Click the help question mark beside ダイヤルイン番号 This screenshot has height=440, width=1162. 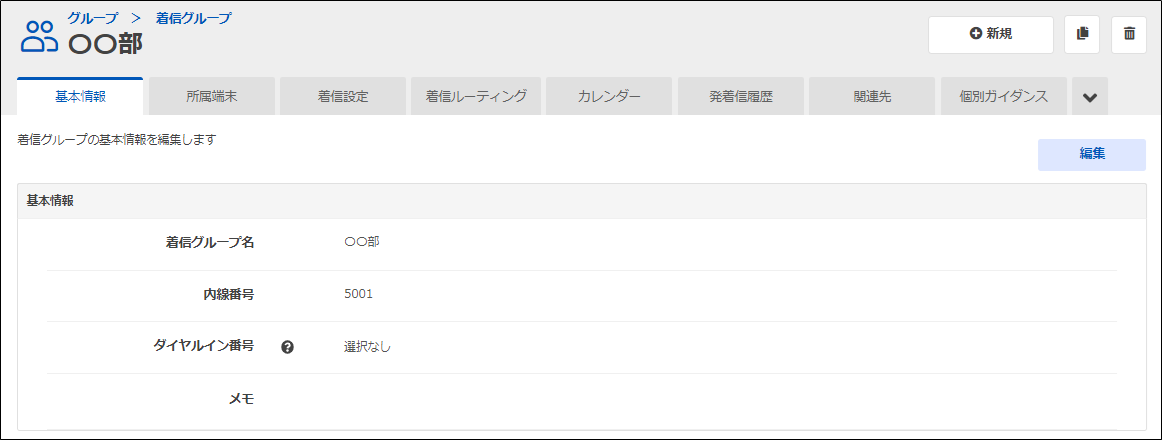[x=288, y=347]
